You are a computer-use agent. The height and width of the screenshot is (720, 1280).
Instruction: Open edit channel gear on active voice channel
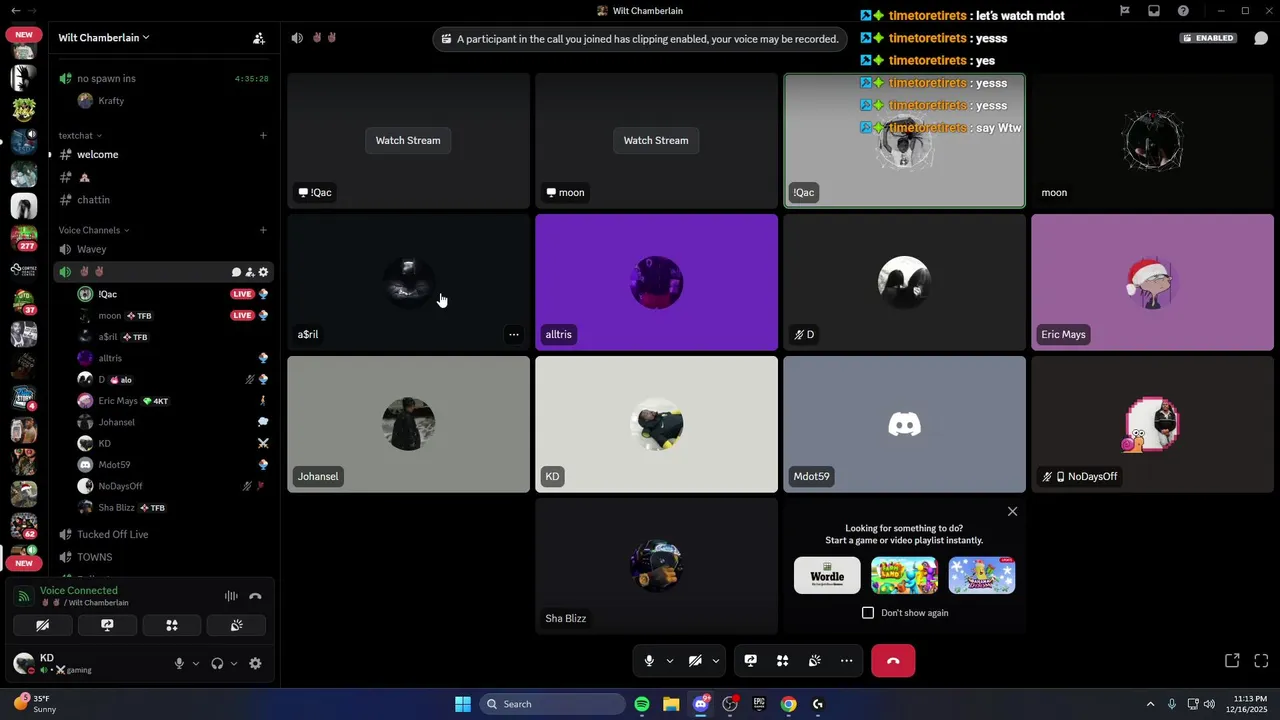[x=263, y=272]
